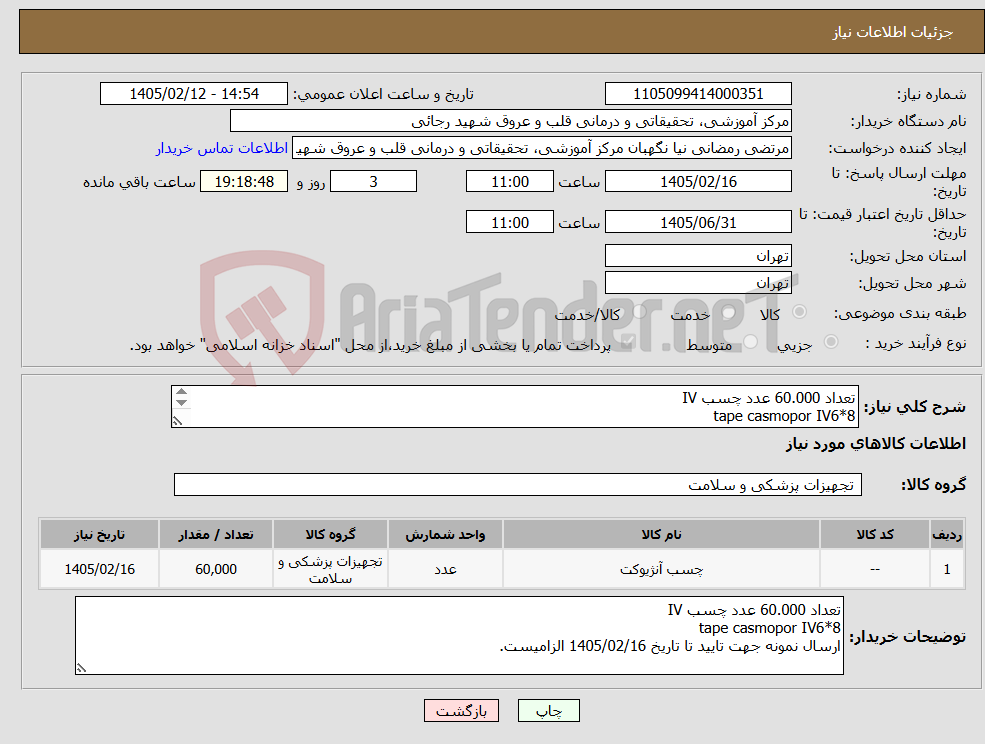The width and height of the screenshot is (985, 744).
Task: Click the نام کالا column header
Action: tap(661, 535)
